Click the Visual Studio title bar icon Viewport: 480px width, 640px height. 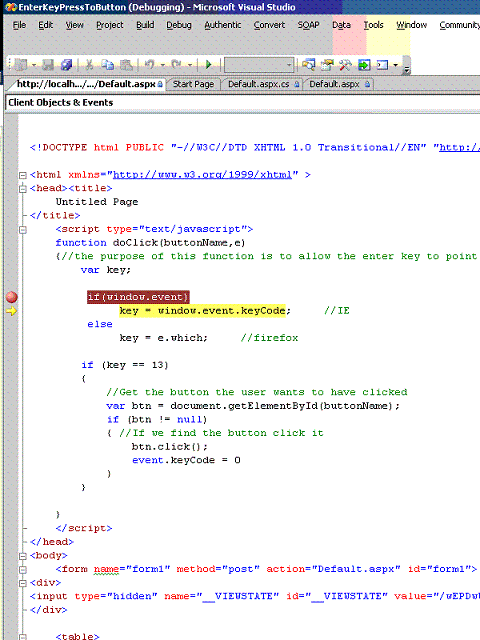coord(11,7)
